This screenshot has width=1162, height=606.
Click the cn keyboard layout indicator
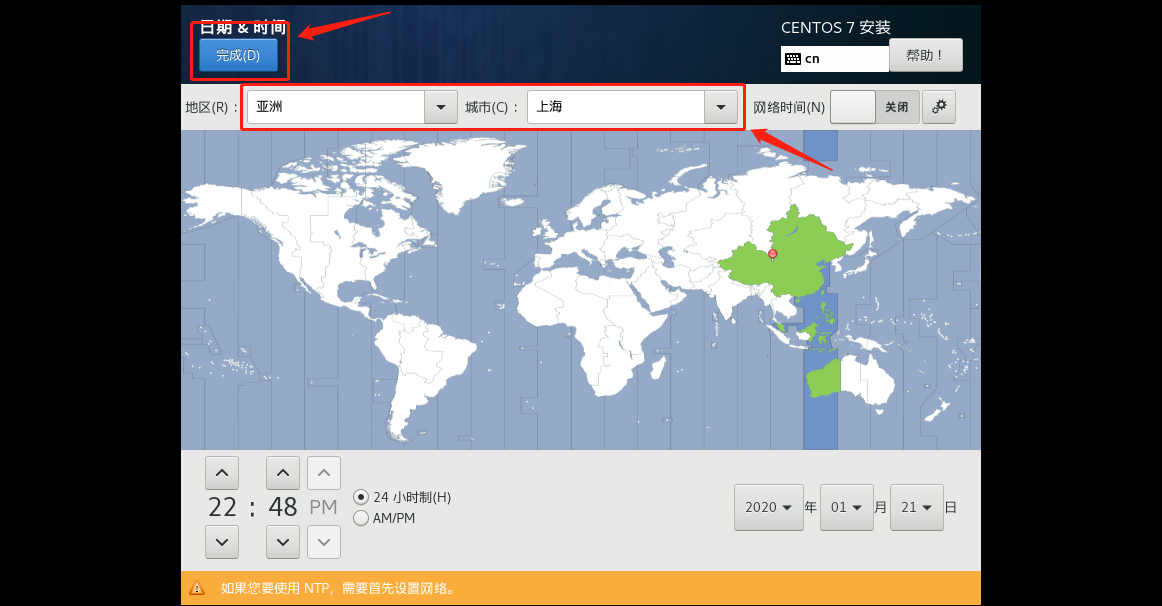(x=834, y=59)
